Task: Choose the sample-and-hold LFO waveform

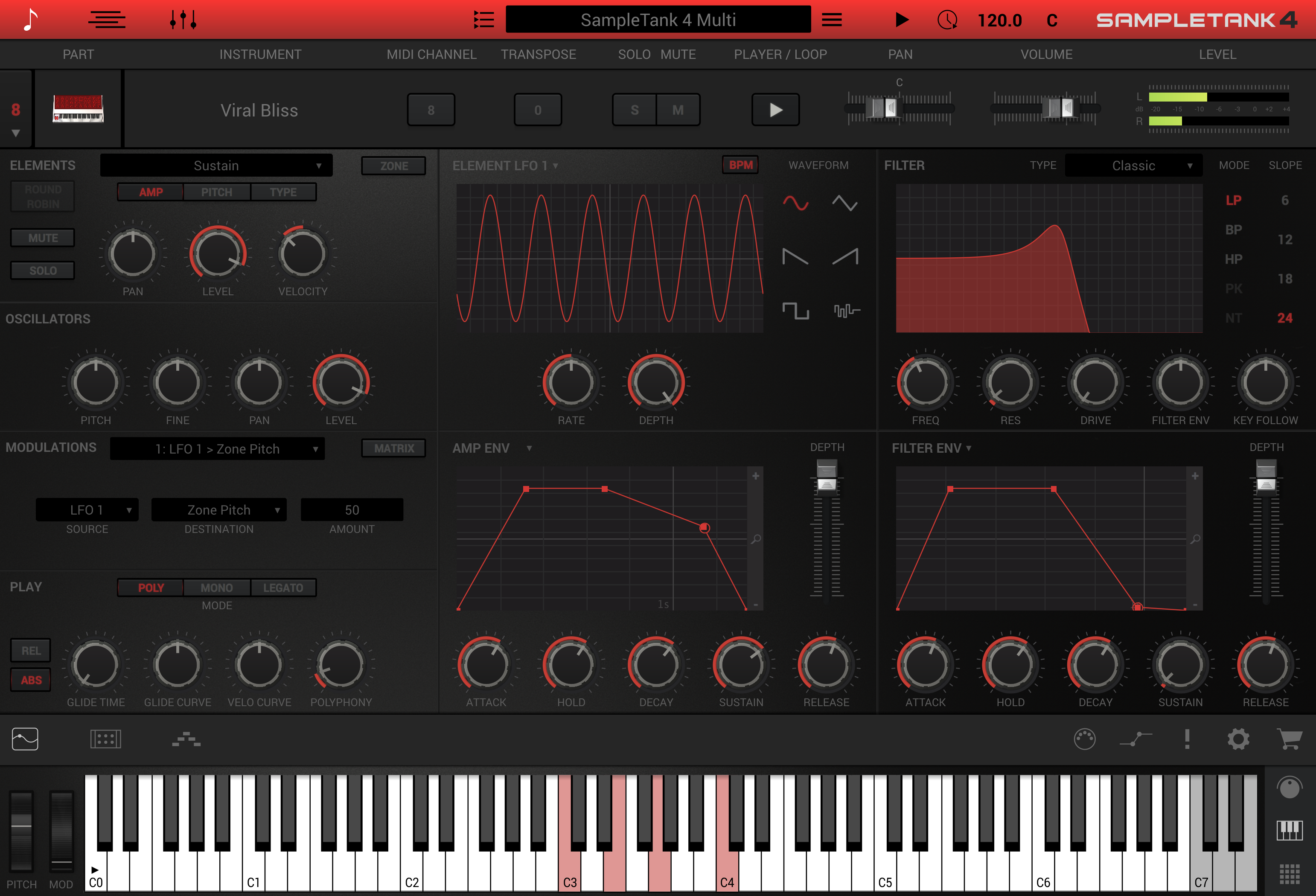Action: coord(846,310)
